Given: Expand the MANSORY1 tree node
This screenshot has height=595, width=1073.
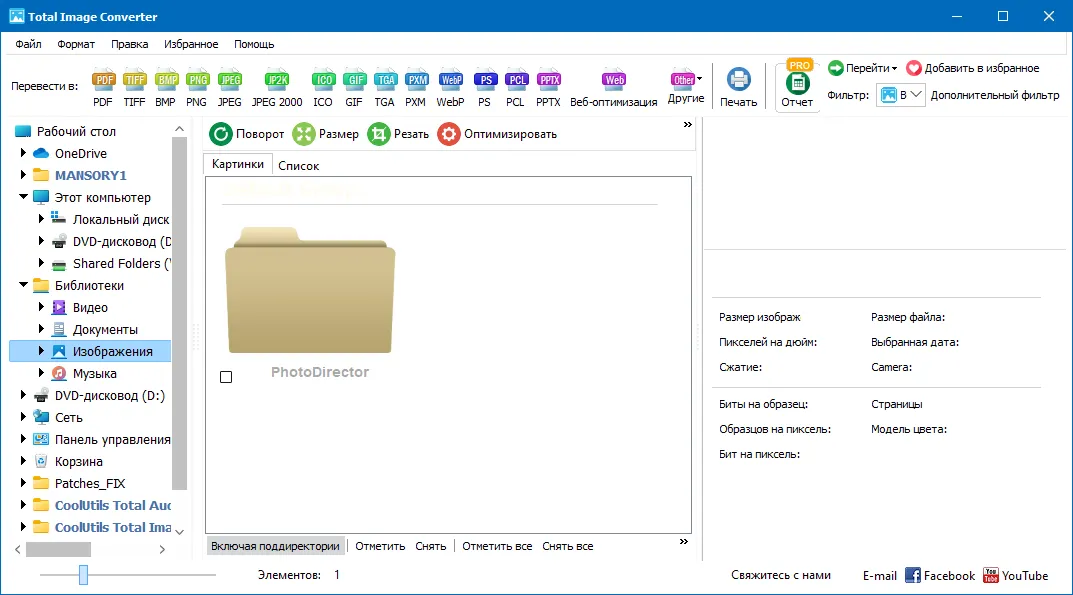Looking at the screenshot, I should click(23, 175).
